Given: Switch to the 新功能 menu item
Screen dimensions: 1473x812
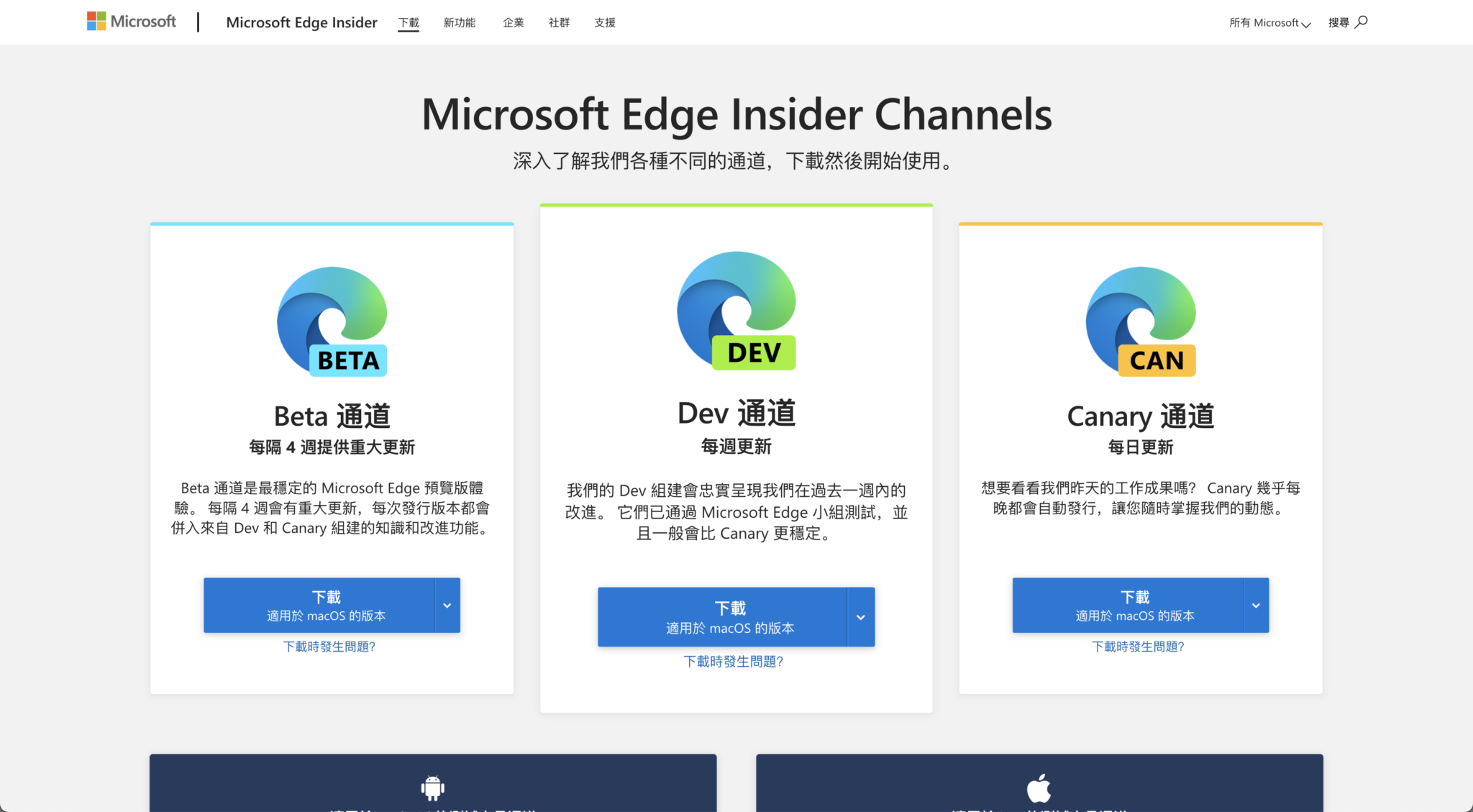Looking at the screenshot, I should 460,22.
